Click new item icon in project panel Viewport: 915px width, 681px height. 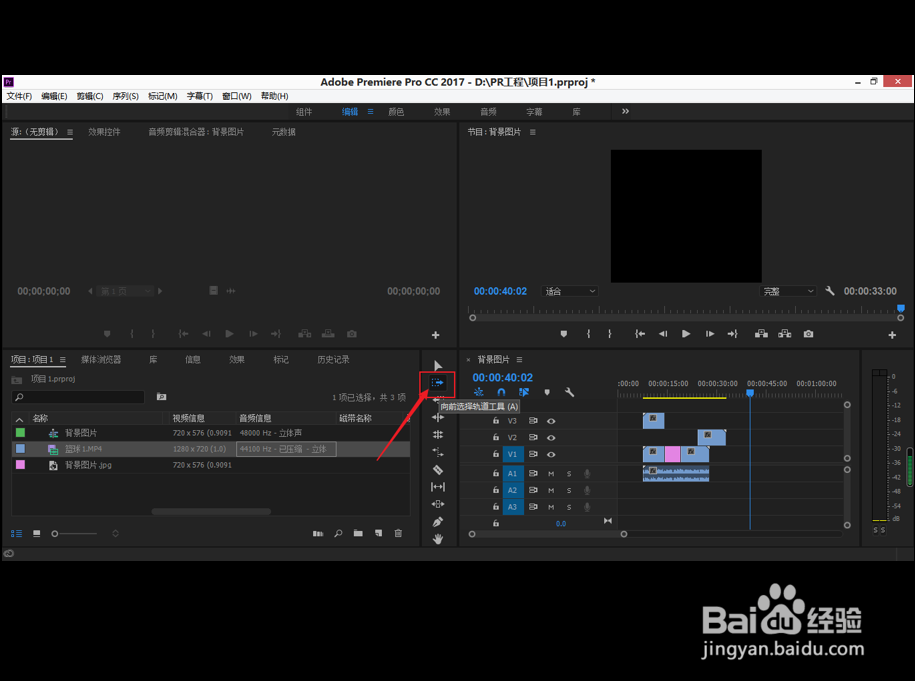point(379,533)
